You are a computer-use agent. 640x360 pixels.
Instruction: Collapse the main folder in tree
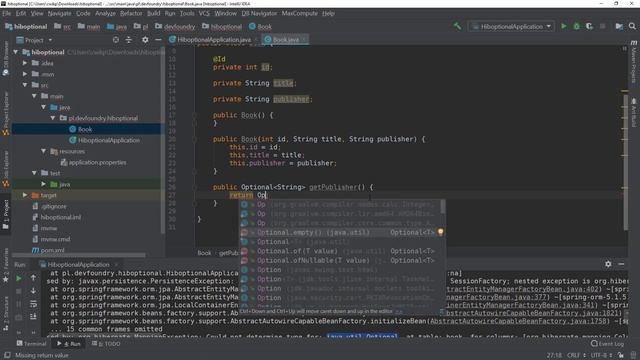click(34, 96)
